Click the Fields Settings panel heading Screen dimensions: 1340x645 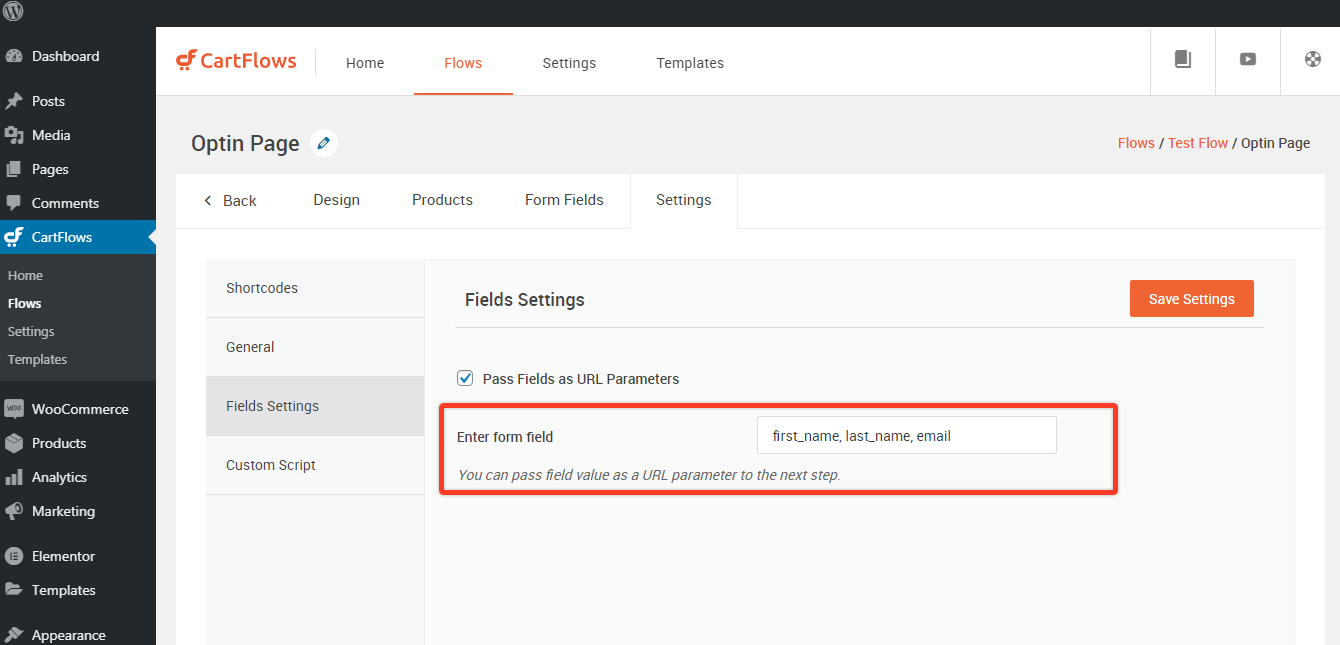point(525,300)
